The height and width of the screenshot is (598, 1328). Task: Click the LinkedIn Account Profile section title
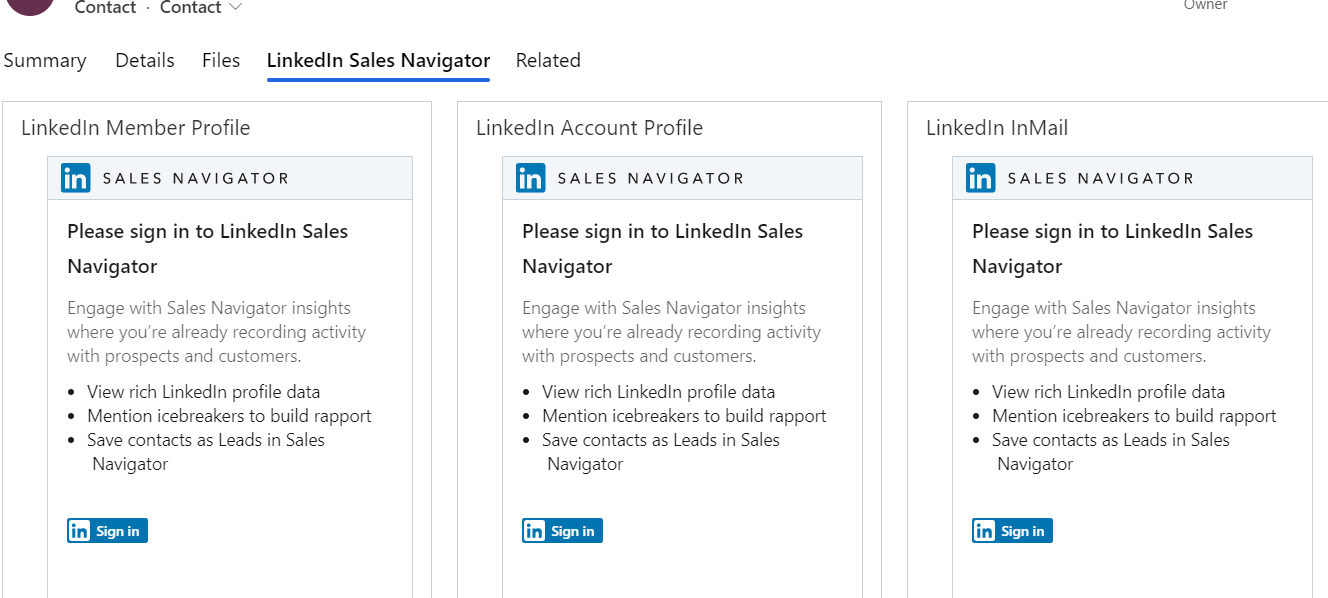pyautogui.click(x=589, y=128)
